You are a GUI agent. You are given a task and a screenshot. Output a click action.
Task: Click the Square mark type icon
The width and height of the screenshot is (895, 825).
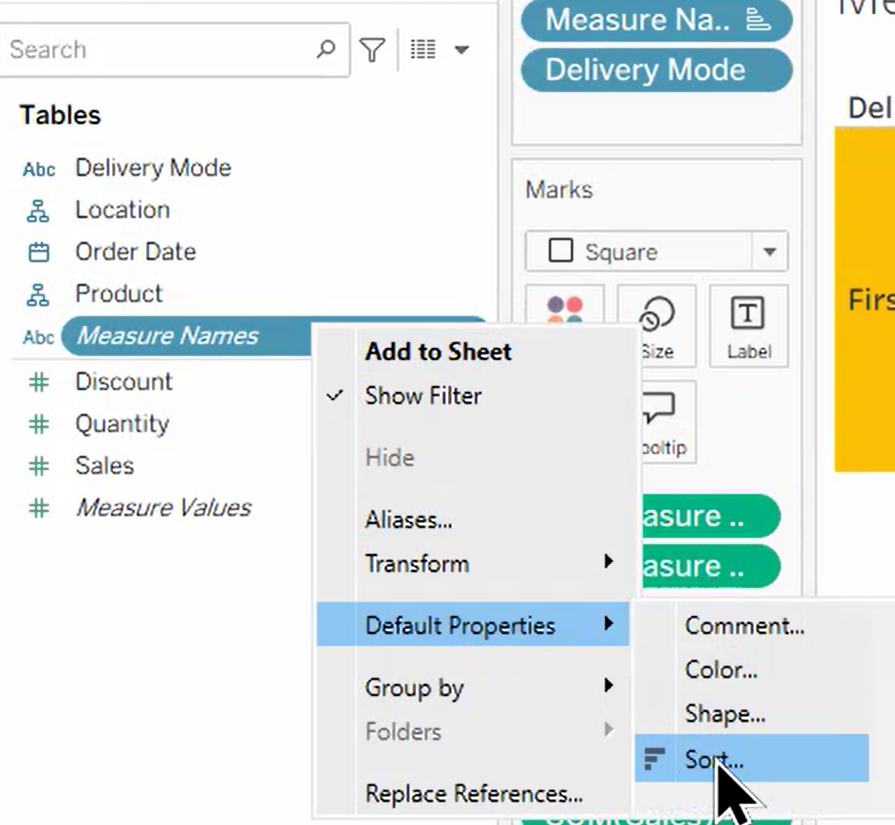[561, 251]
